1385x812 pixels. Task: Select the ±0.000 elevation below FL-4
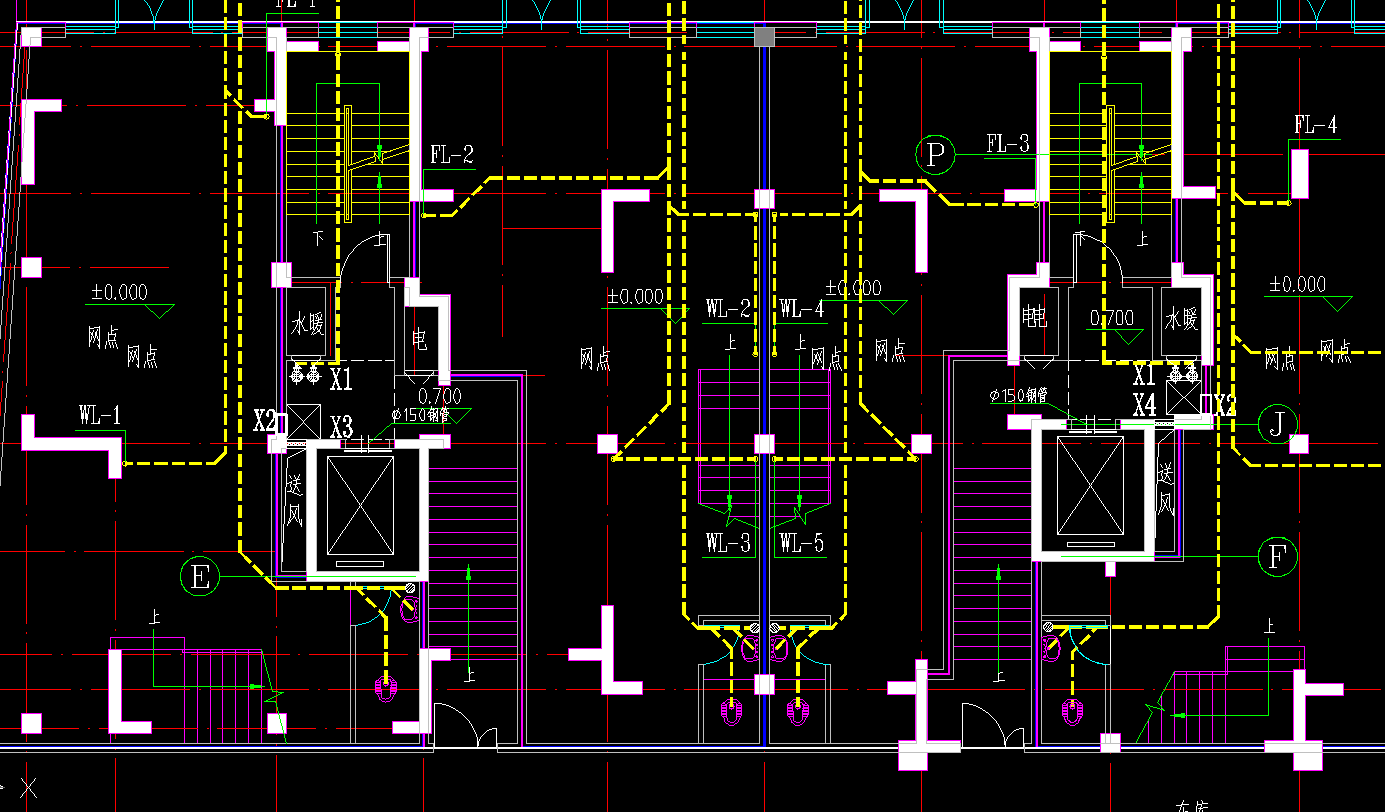1297,285
